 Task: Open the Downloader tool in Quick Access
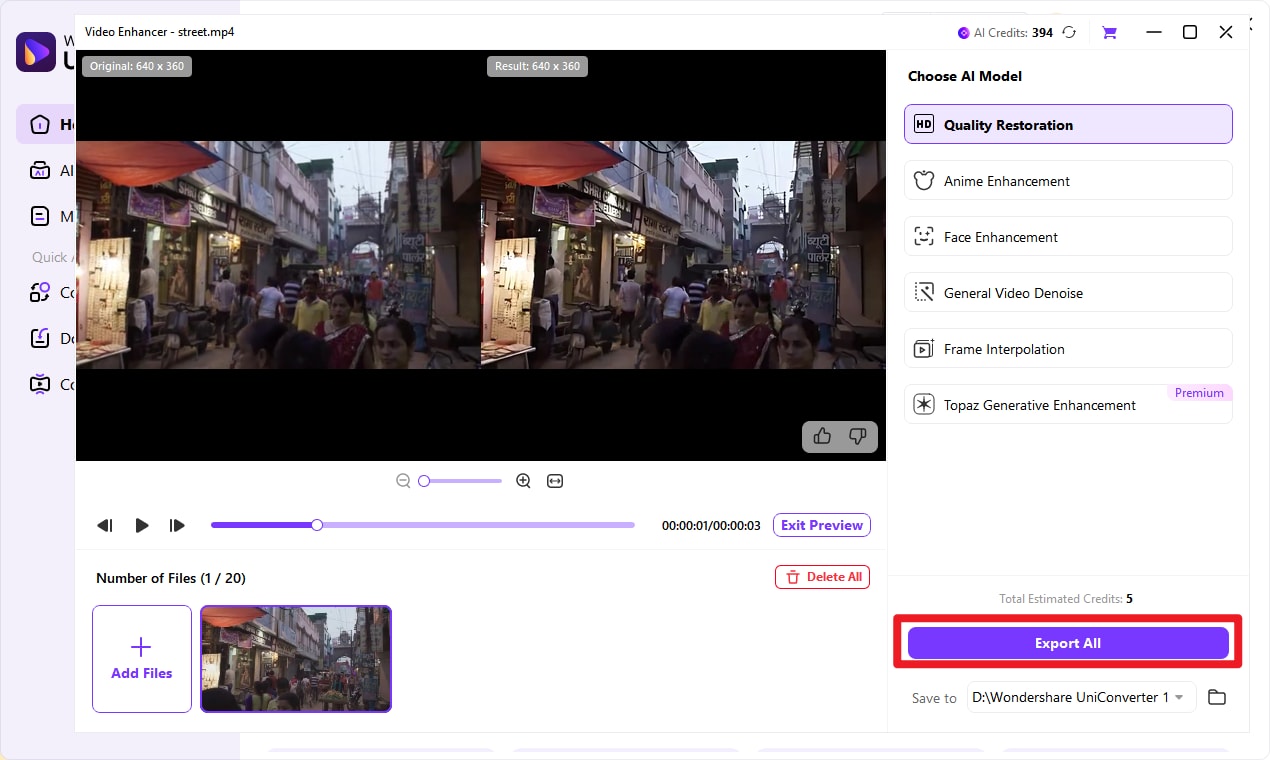[x=40, y=338]
